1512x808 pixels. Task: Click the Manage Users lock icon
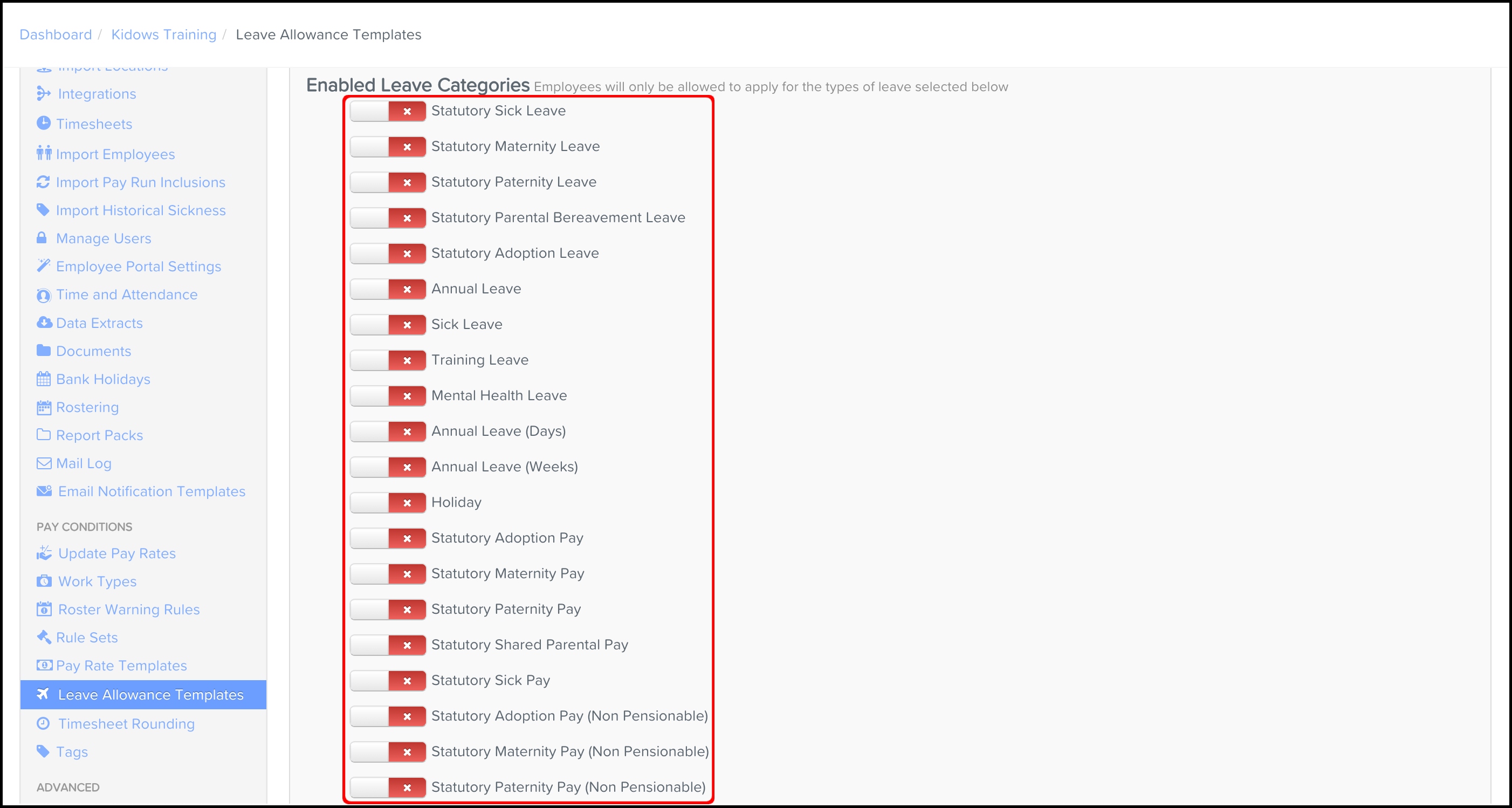coord(42,238)
